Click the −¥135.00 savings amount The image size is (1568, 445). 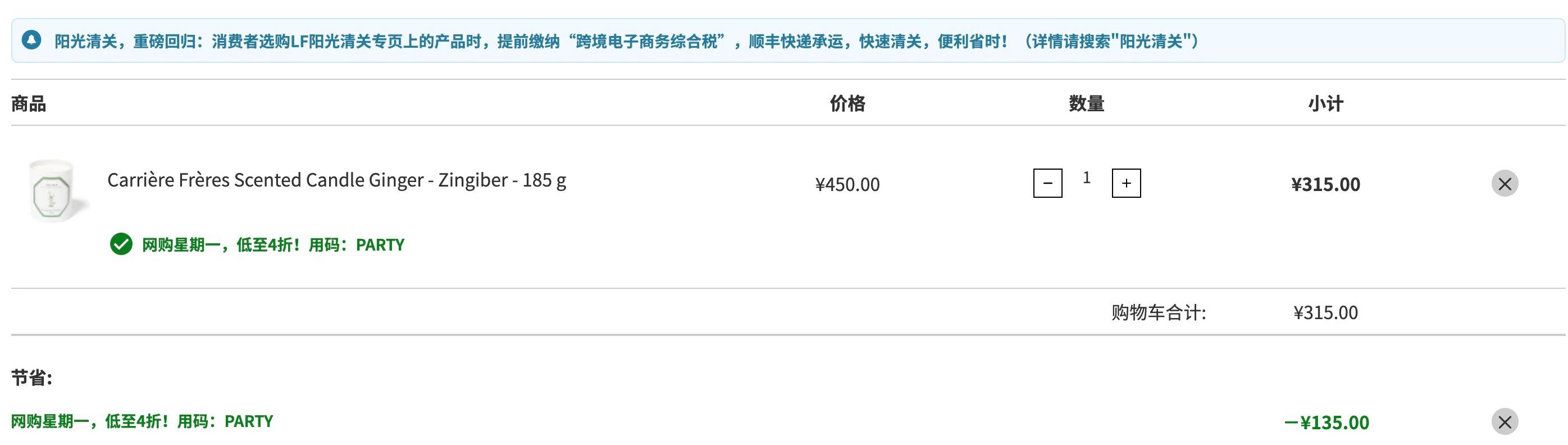click(1327, 423)
